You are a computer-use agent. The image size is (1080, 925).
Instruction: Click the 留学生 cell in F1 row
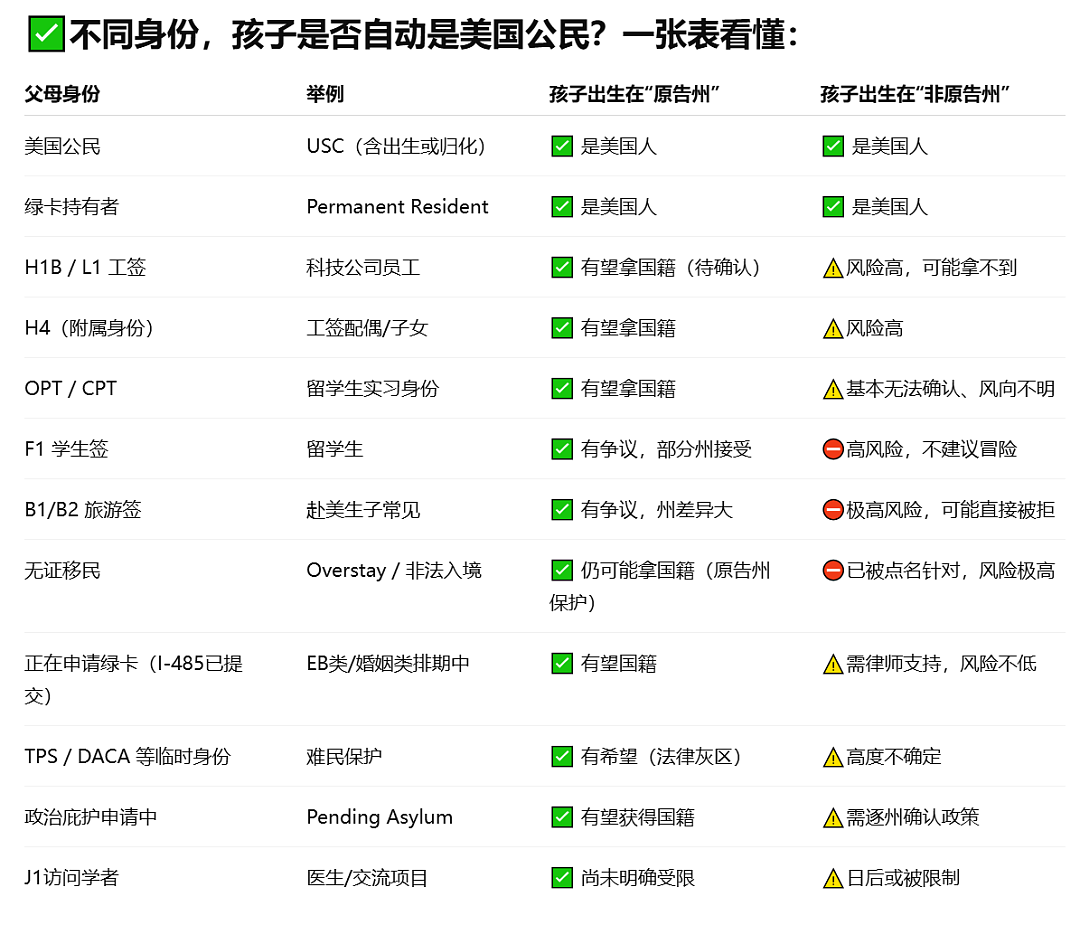point(335,449)
